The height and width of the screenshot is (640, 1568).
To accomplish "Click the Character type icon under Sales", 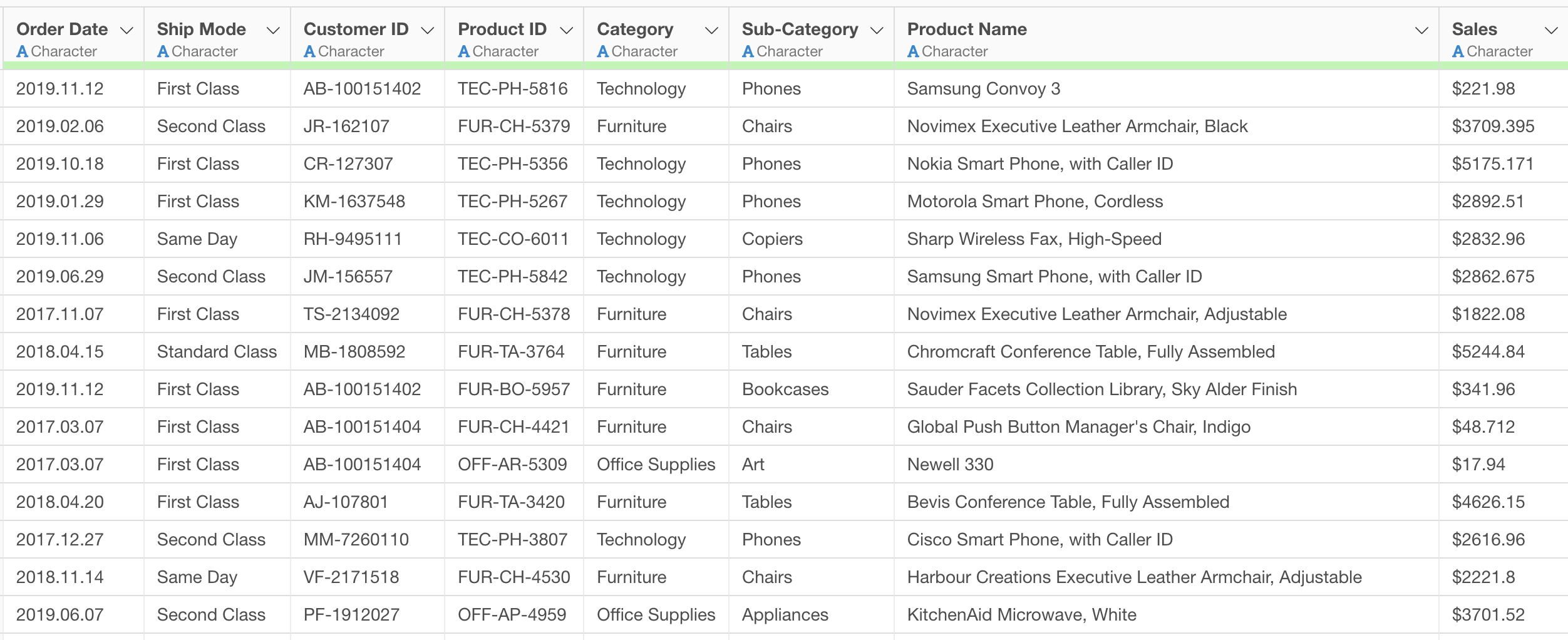I will pos(1458,52).
